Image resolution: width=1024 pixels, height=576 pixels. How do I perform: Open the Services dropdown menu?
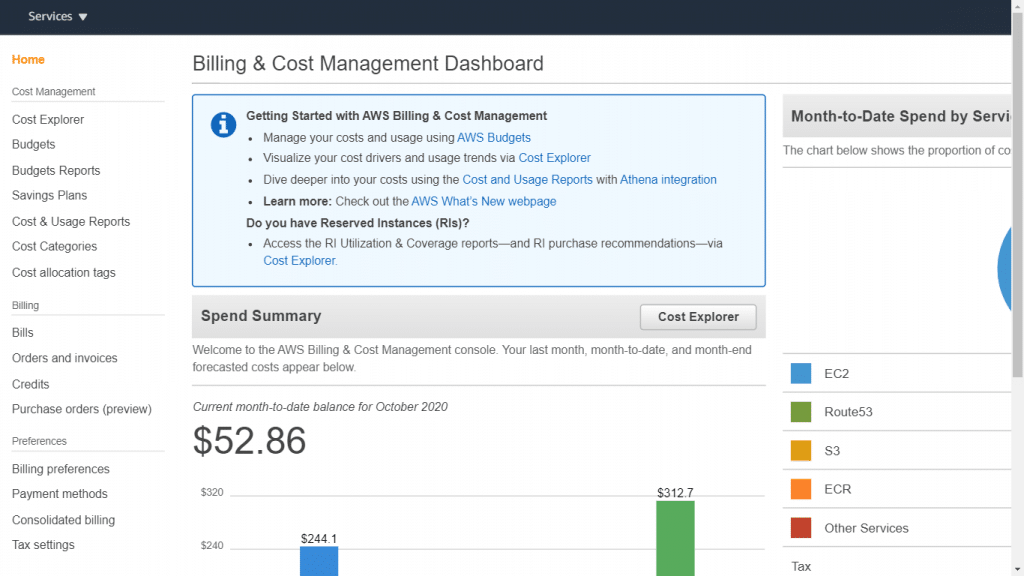pos(57,16)
